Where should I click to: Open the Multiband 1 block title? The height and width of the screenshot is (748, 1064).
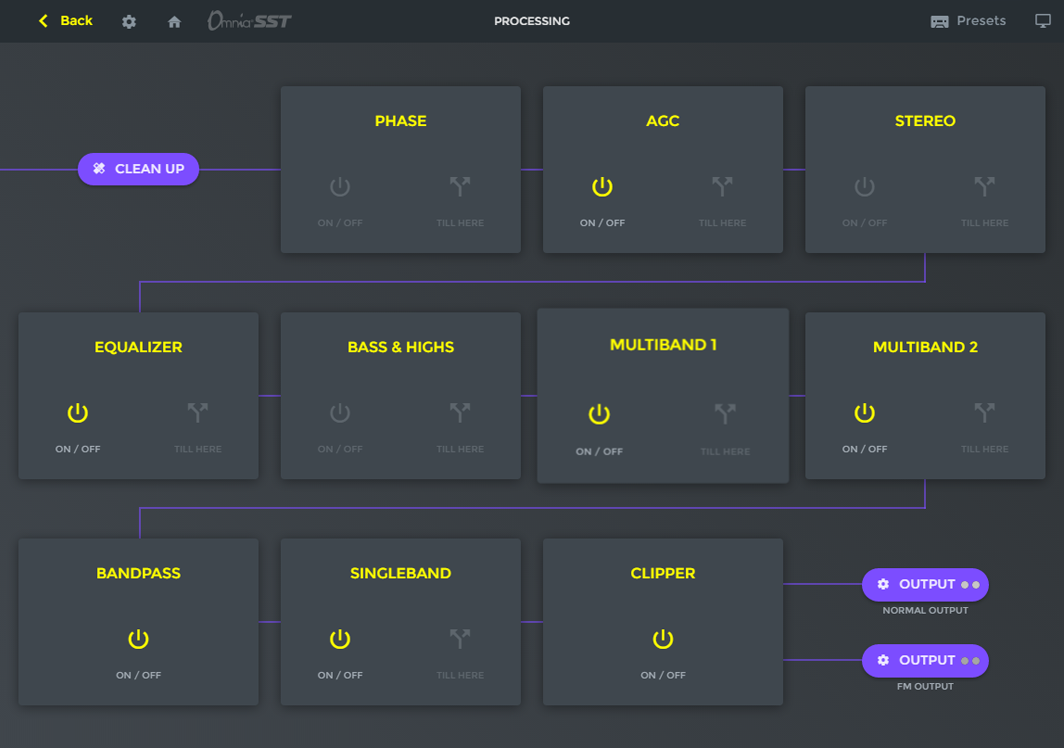tap(663, 345)
